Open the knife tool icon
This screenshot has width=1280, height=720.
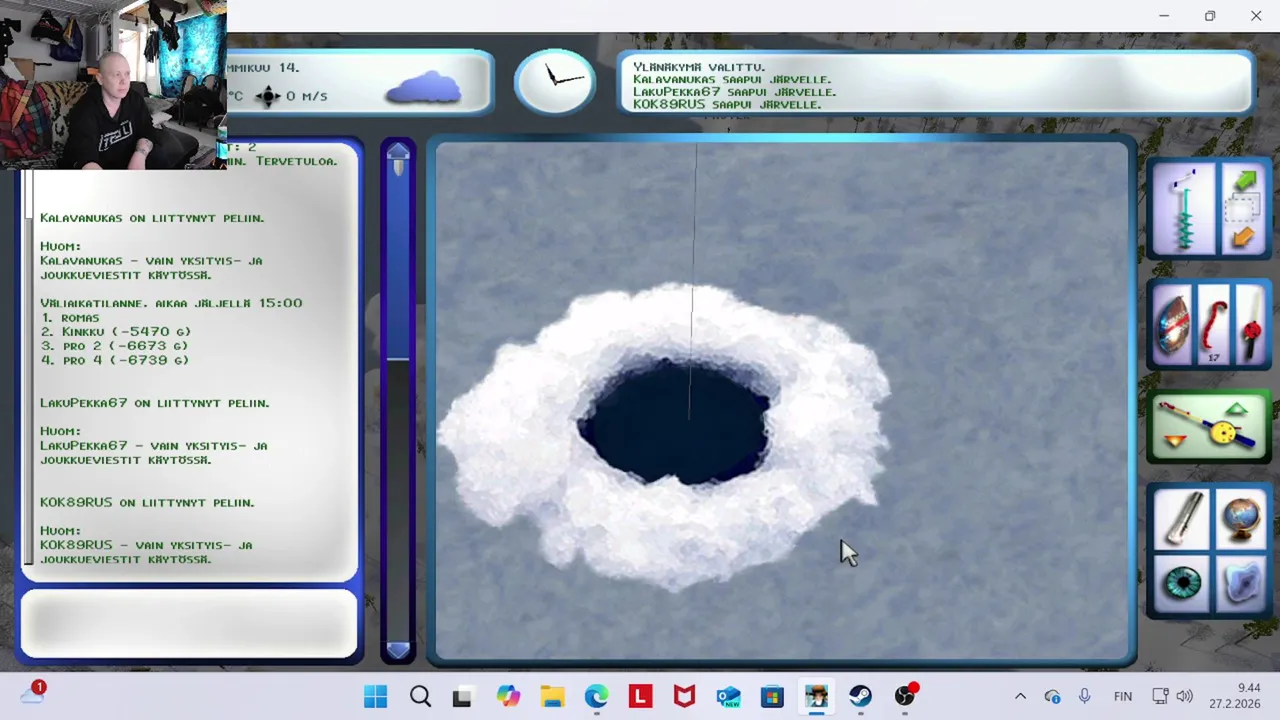click(1183, 518)
